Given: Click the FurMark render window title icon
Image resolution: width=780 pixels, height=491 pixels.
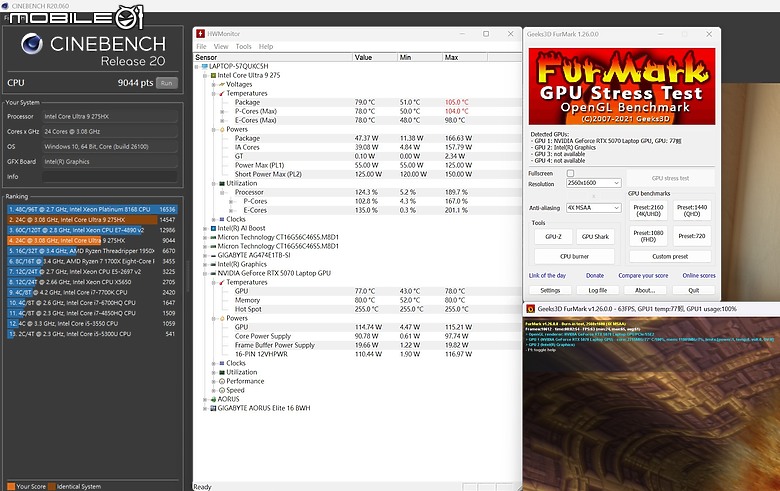Looking at the screenshot, I should tap(530, 309).
